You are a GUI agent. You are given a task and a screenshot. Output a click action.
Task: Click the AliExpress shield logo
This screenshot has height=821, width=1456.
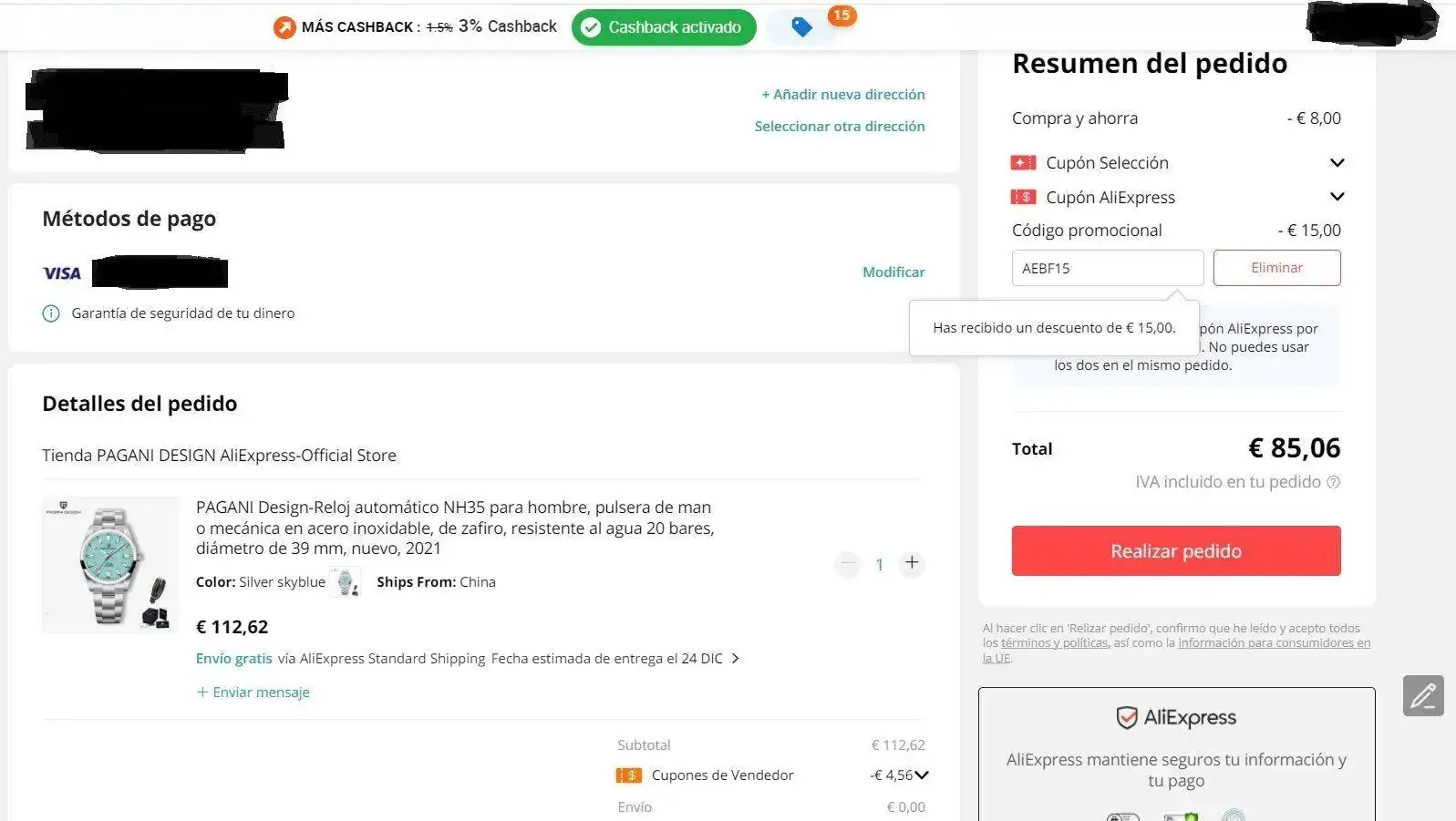[x=1176, y=718]
